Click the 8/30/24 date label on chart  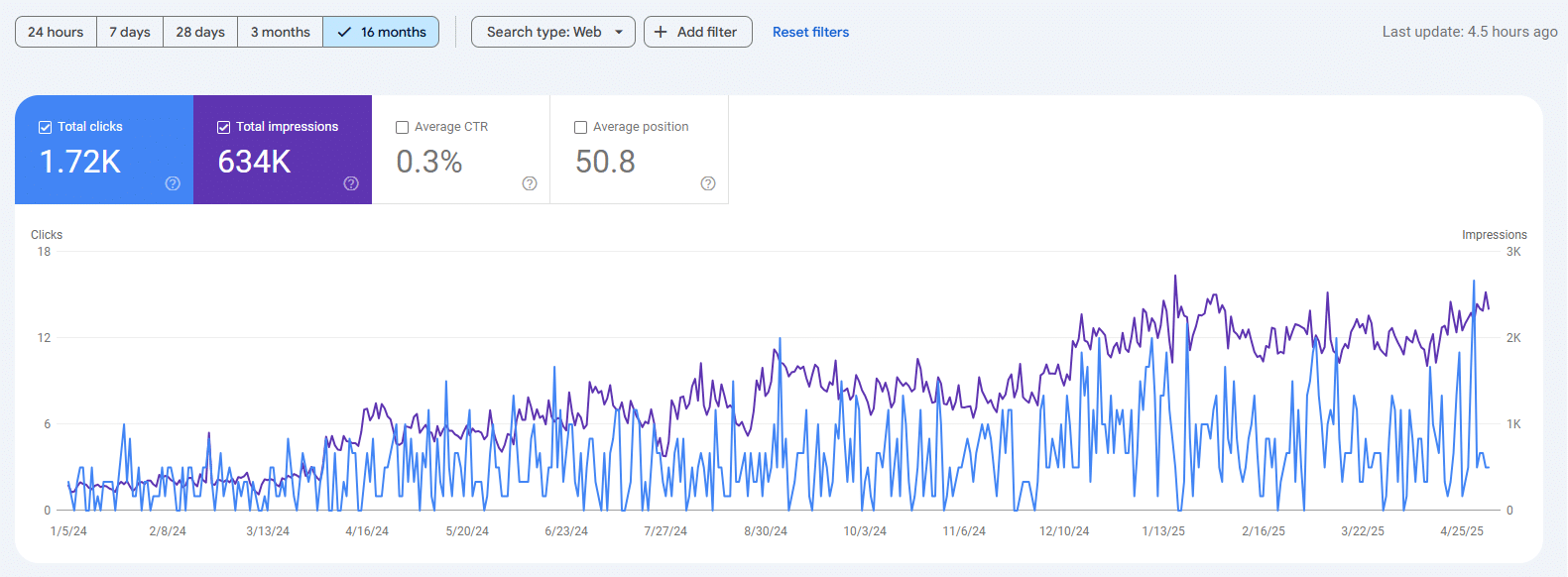[x=766, y=531]
